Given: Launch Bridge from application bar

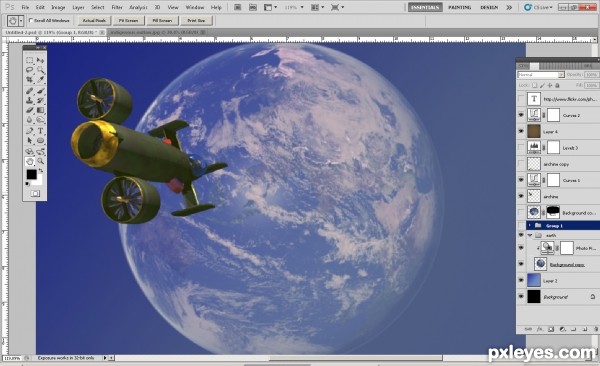Looking at the screenshot, I should click(238, 7).
